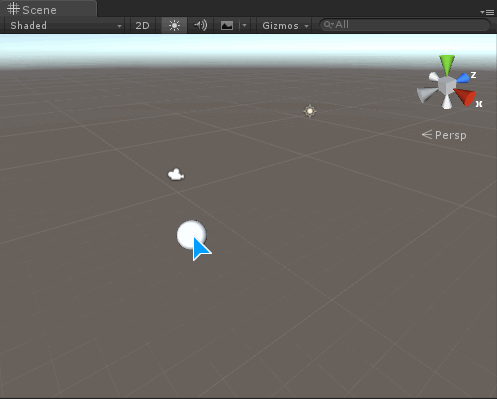Select the white sphere object
Screen dimensions: 497x399
tap(191, 235)
